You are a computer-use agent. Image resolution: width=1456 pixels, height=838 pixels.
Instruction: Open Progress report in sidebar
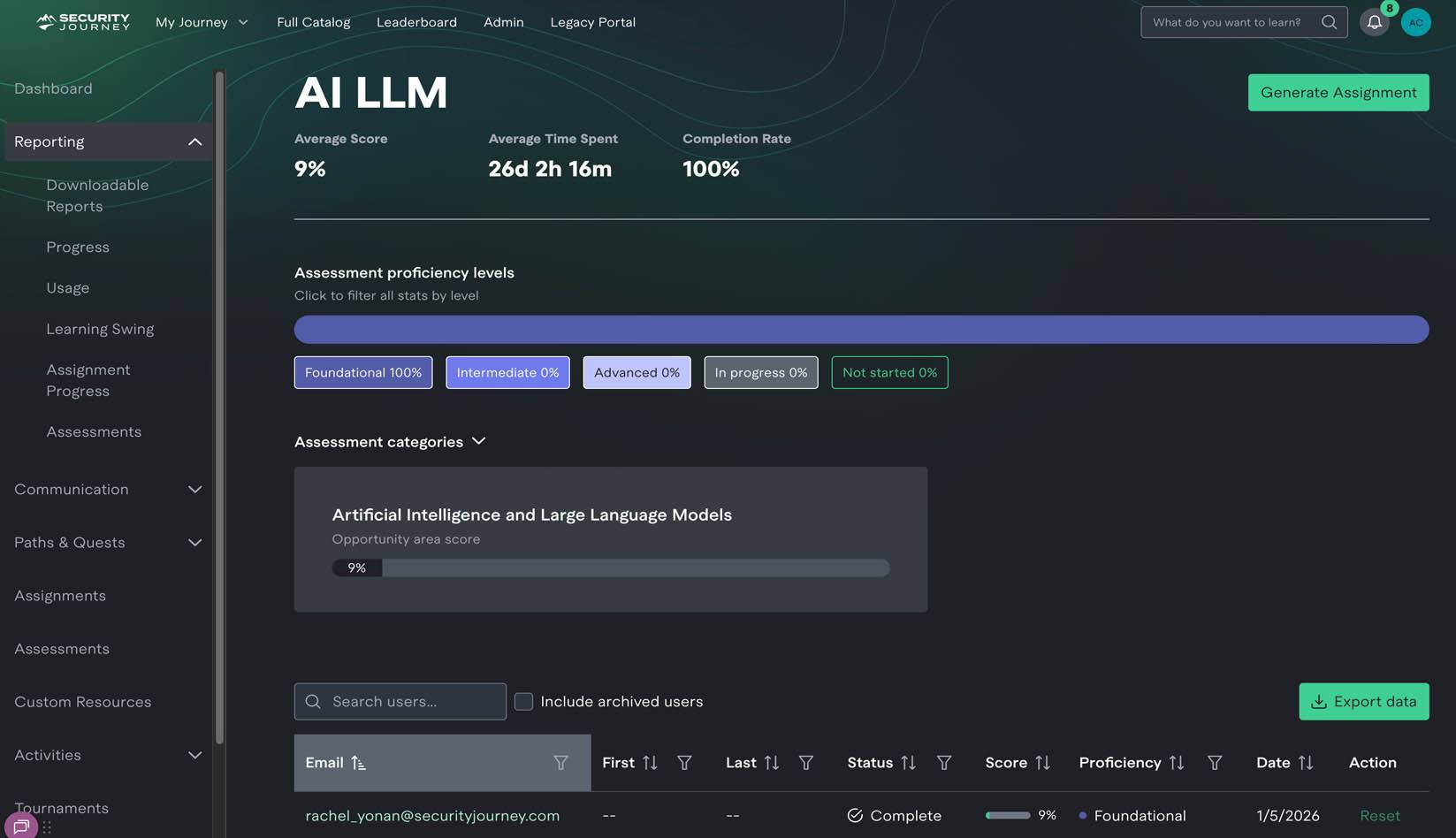tap(78, 248)
